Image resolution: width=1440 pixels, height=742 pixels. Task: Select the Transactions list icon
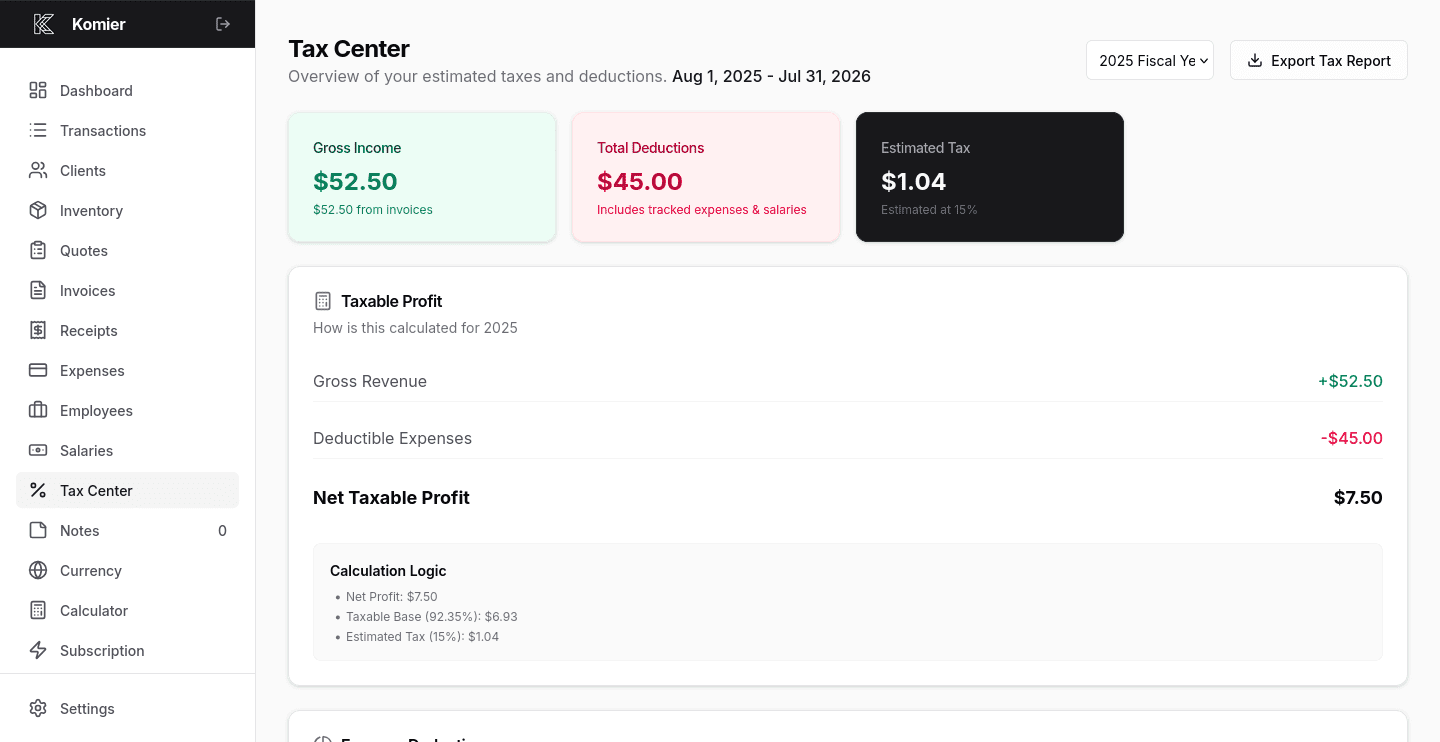tap(38, 130)
